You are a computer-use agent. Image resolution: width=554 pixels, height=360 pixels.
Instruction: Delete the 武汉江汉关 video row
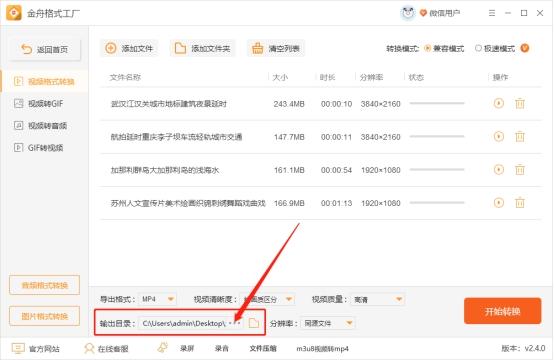tap(520, 104)
